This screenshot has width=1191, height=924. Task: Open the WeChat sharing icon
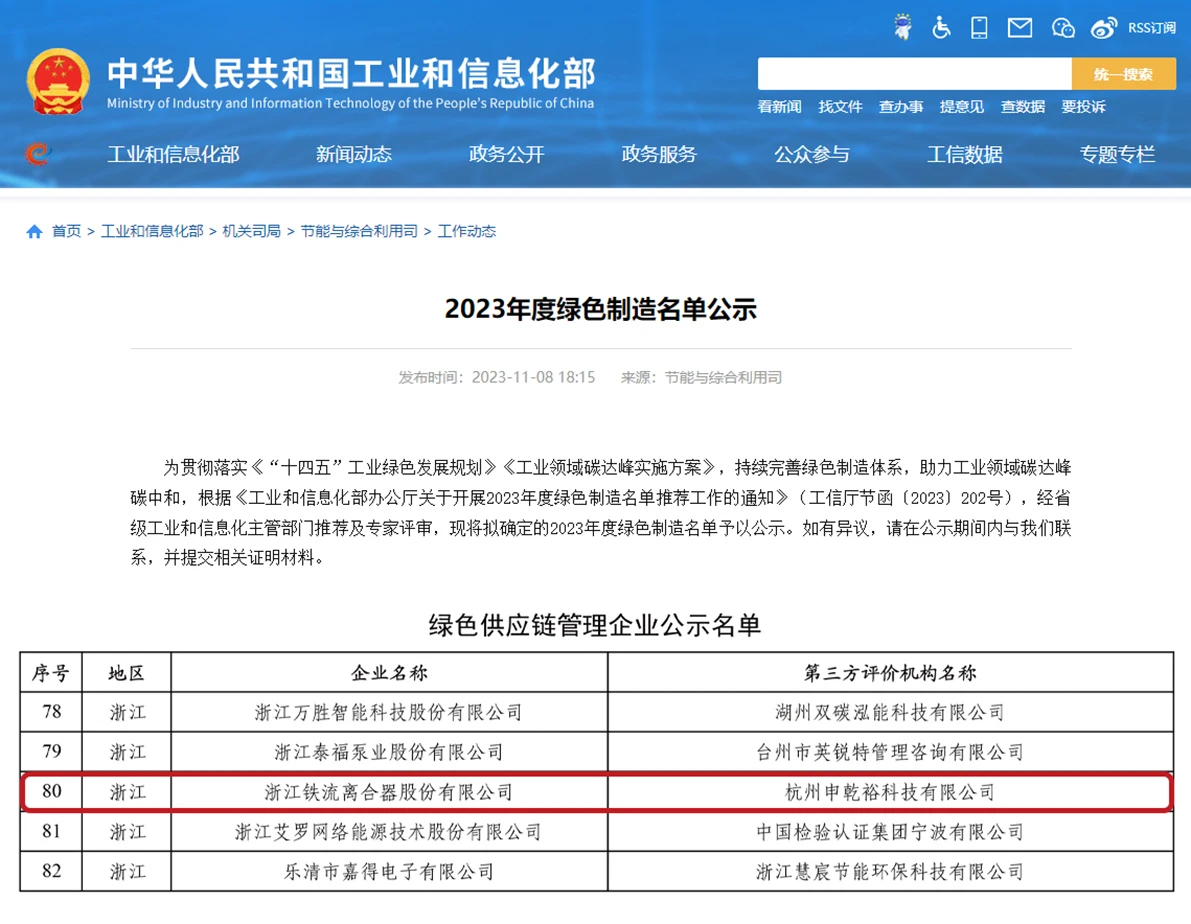(1062, 28)
